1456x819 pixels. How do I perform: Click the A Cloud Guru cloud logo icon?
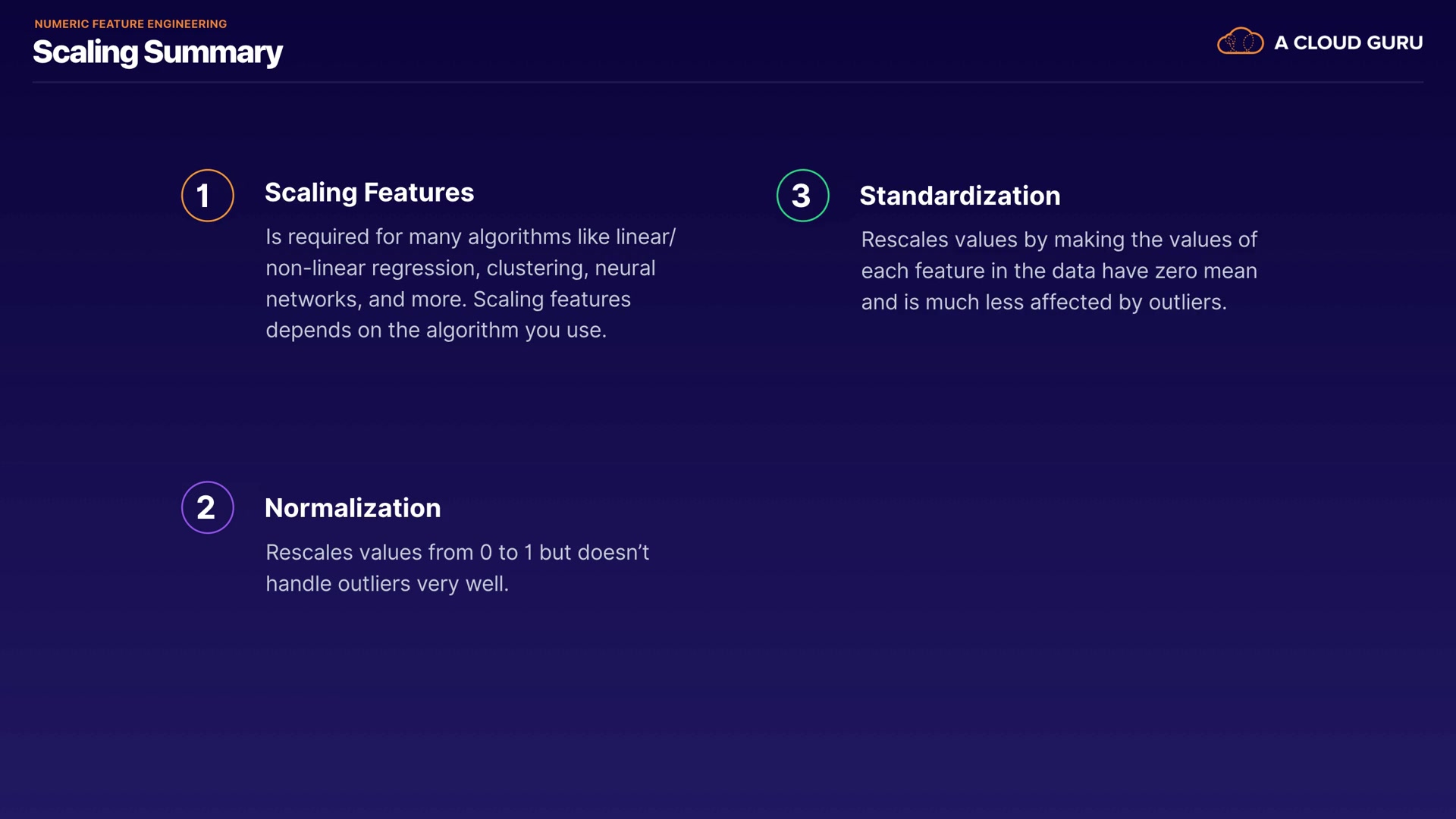click(1240, 42)
